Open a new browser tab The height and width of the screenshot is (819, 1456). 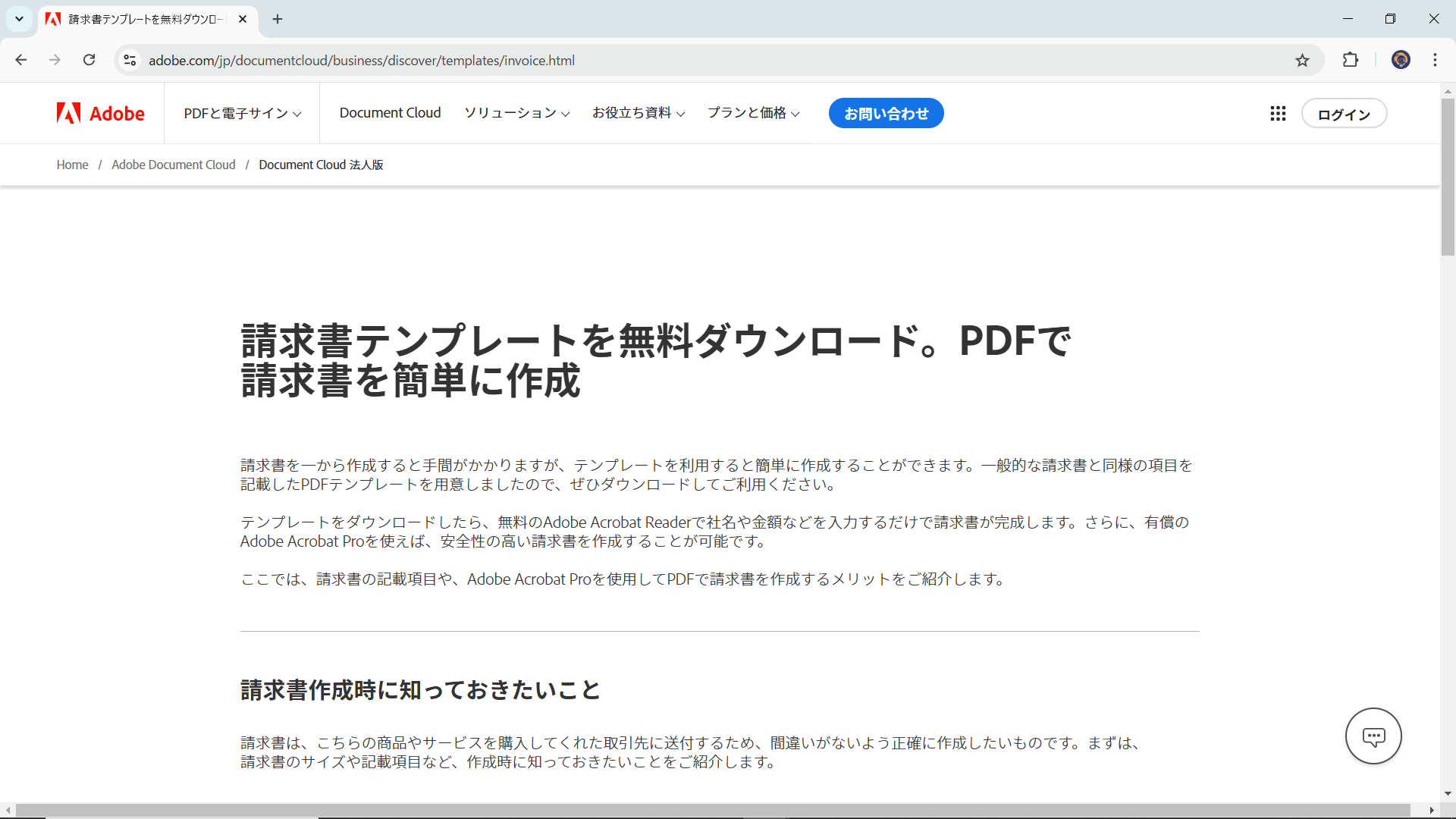point(278,19)
